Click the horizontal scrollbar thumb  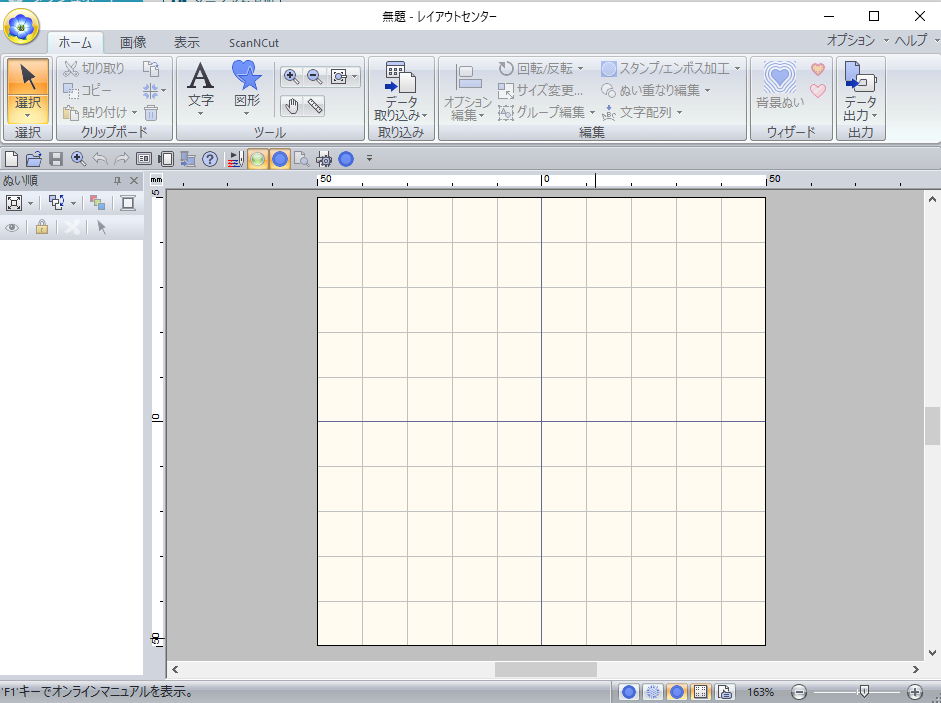pyautogui.click(x=545, y=669)
